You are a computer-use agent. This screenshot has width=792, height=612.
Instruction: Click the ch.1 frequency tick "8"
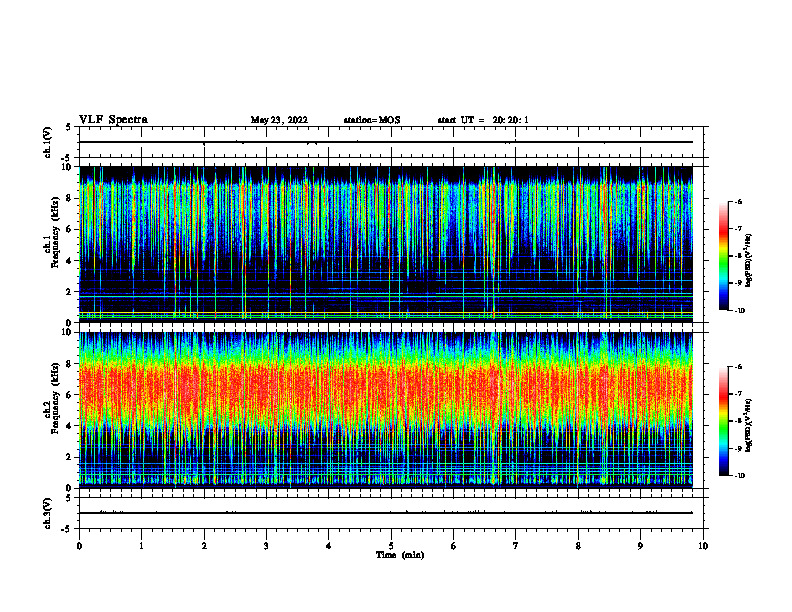[x=70, y=198]
